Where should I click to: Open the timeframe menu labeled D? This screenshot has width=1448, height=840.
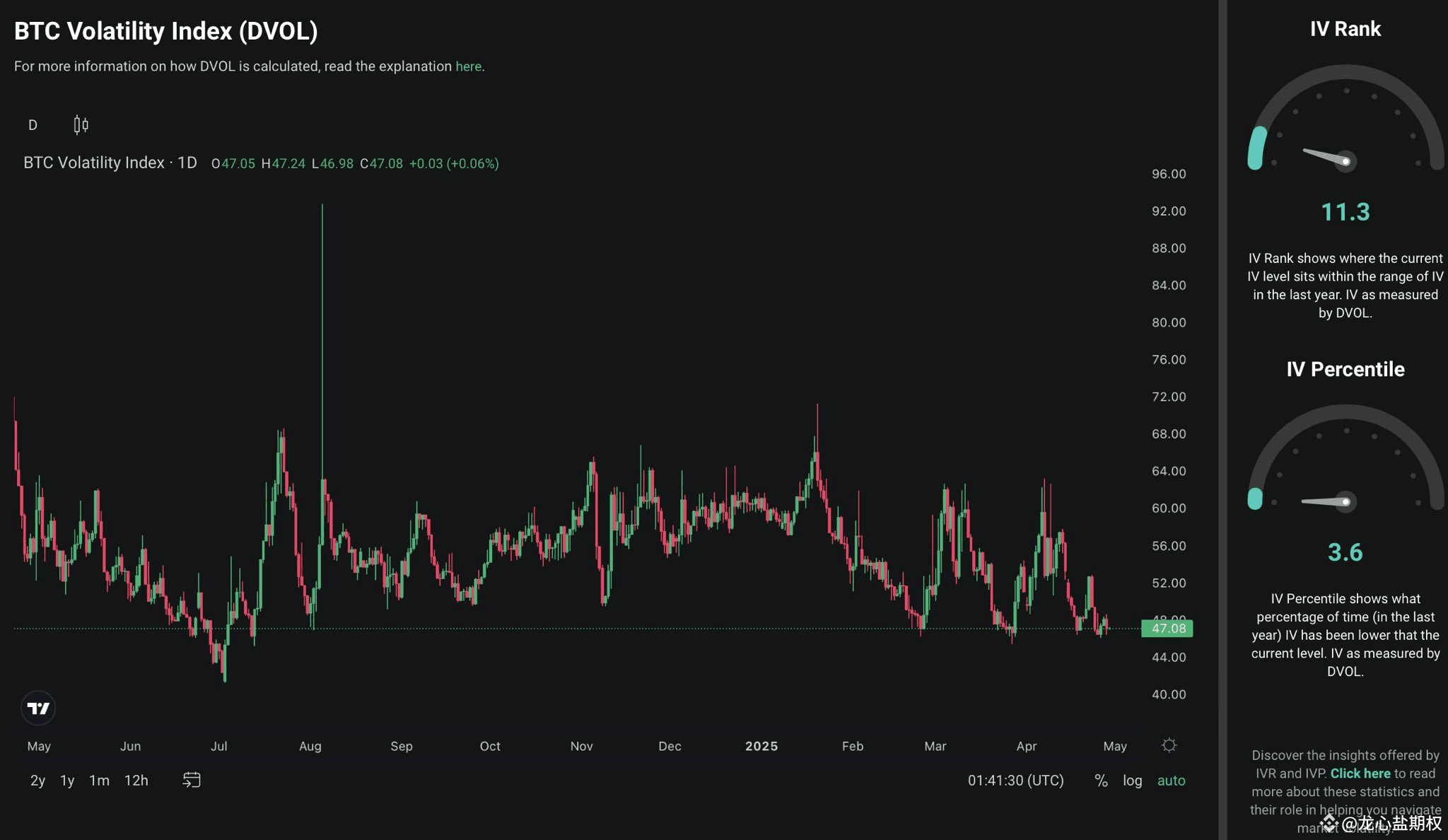pyautogui.click(x=32, y=124)
